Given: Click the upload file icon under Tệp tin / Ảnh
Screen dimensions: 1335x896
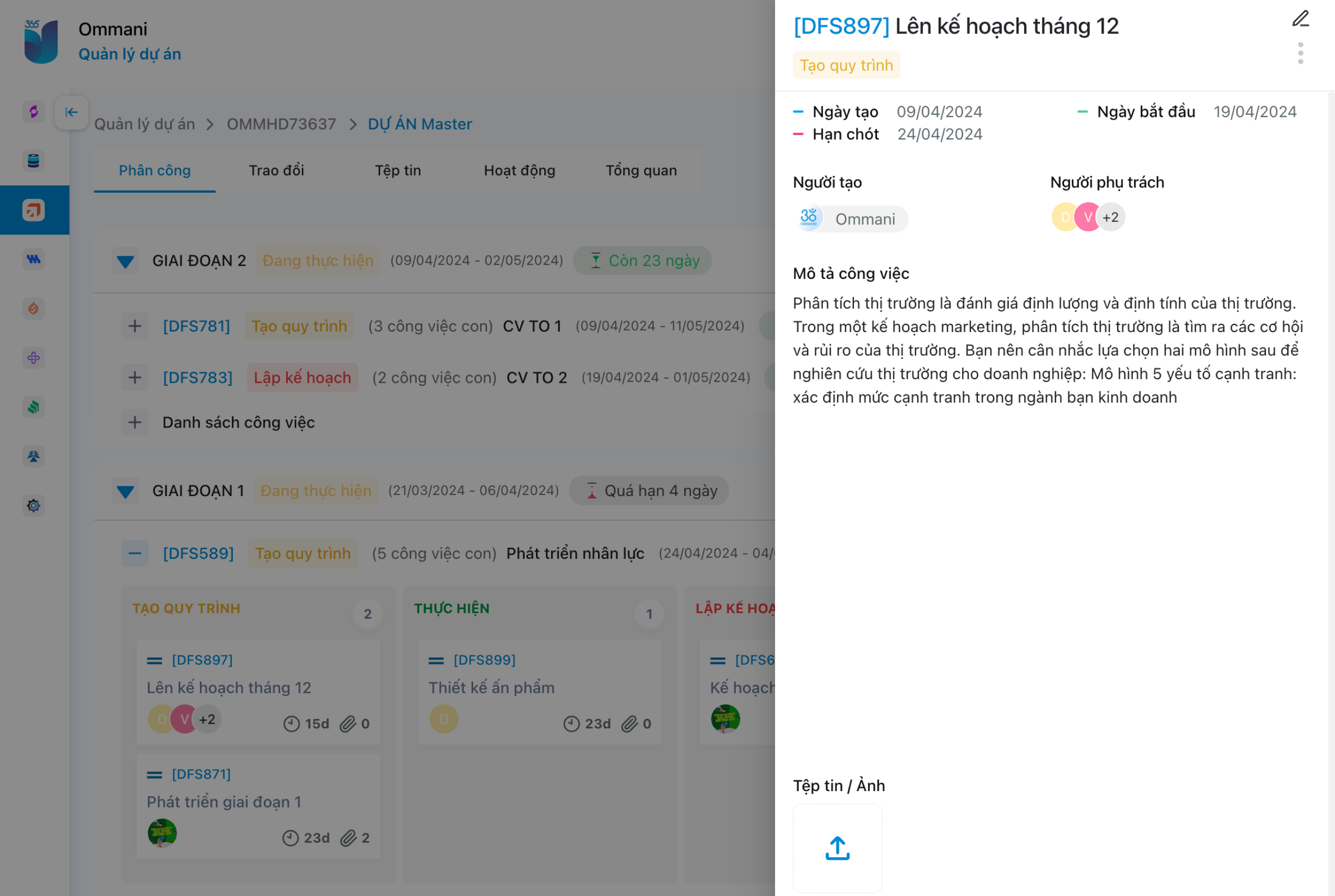Looking at the screenshot, I should pyautogui.click(x=837, y=848).
